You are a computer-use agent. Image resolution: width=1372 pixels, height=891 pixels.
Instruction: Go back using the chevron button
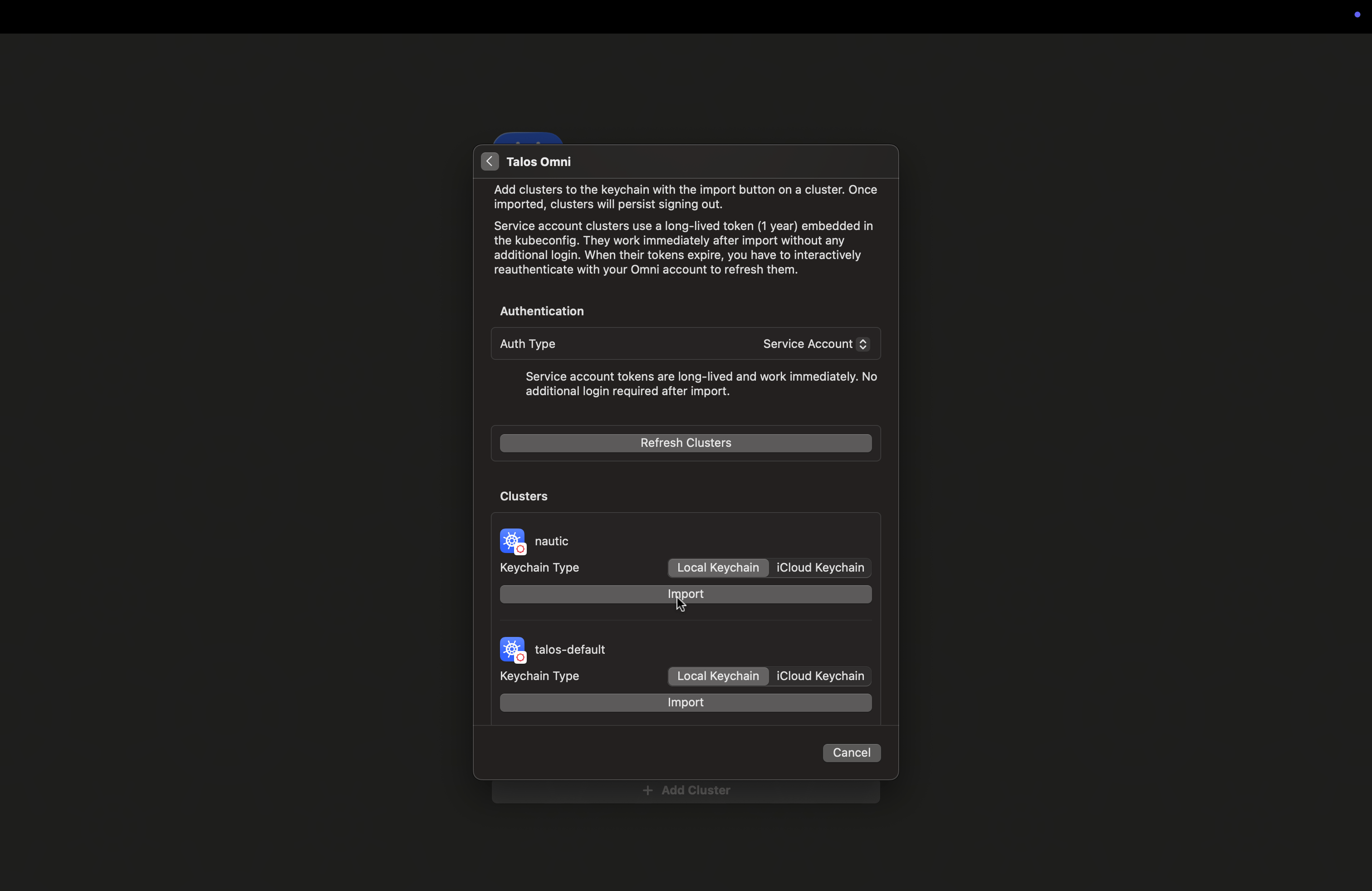pos(490,162)
